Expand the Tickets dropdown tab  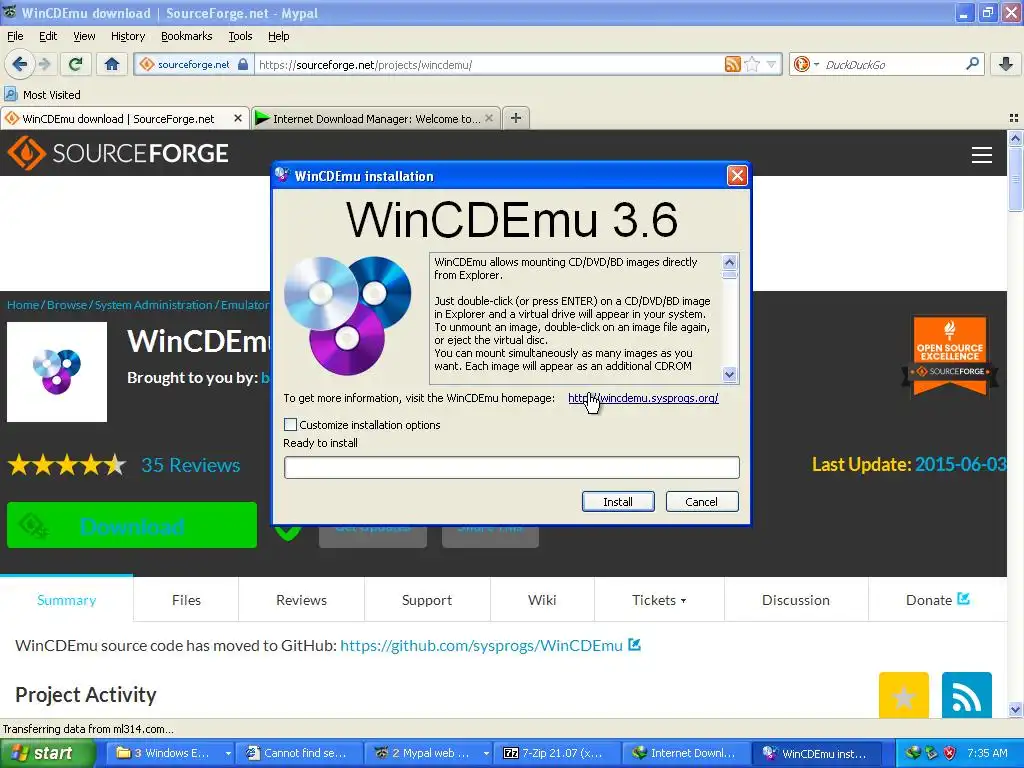coord(659,600)
